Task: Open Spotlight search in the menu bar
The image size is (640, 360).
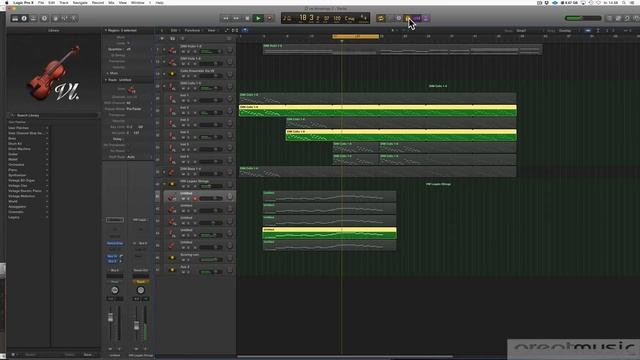Action: point(624,2)
